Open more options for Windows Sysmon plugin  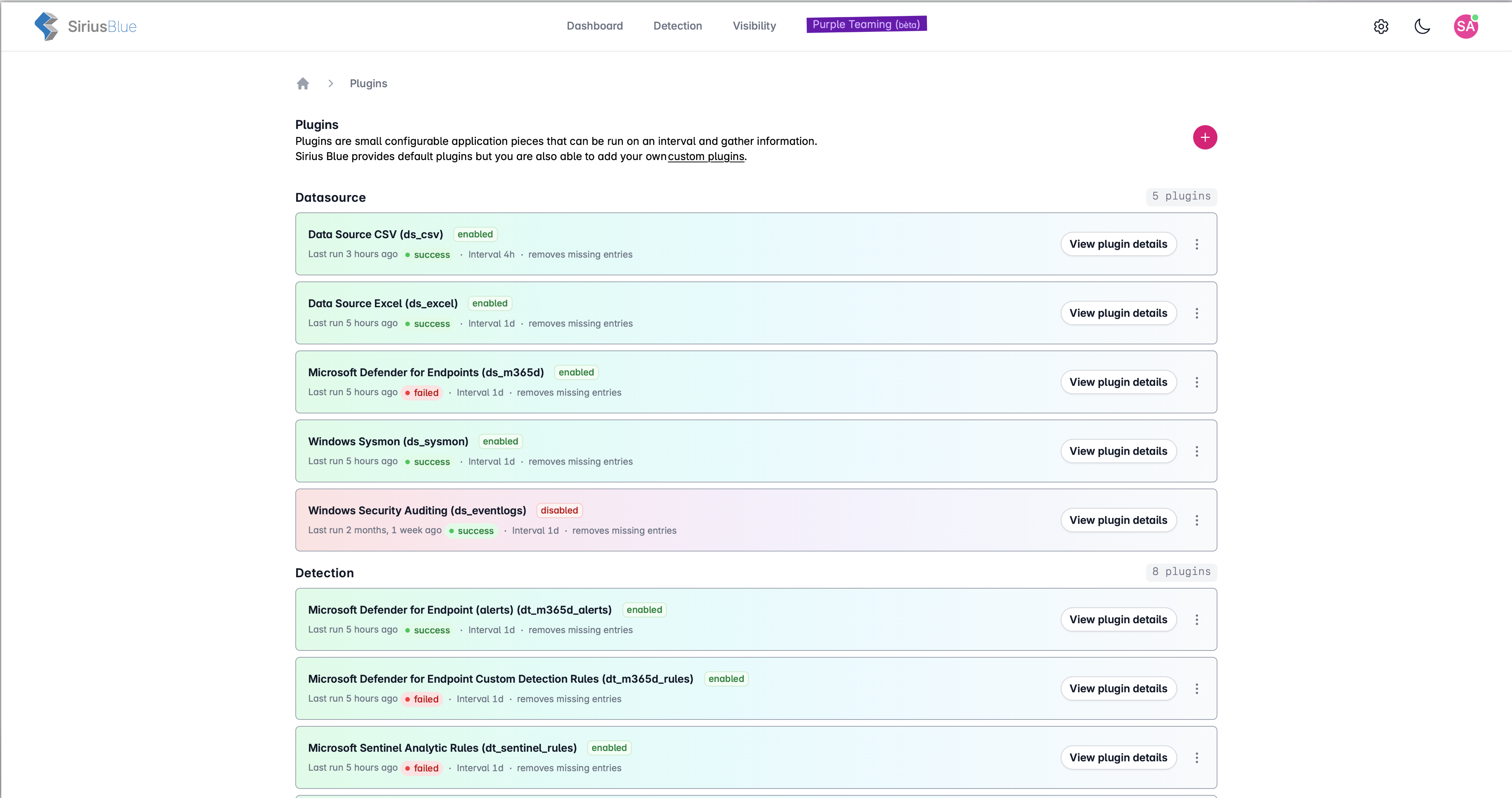point(1196,451)
